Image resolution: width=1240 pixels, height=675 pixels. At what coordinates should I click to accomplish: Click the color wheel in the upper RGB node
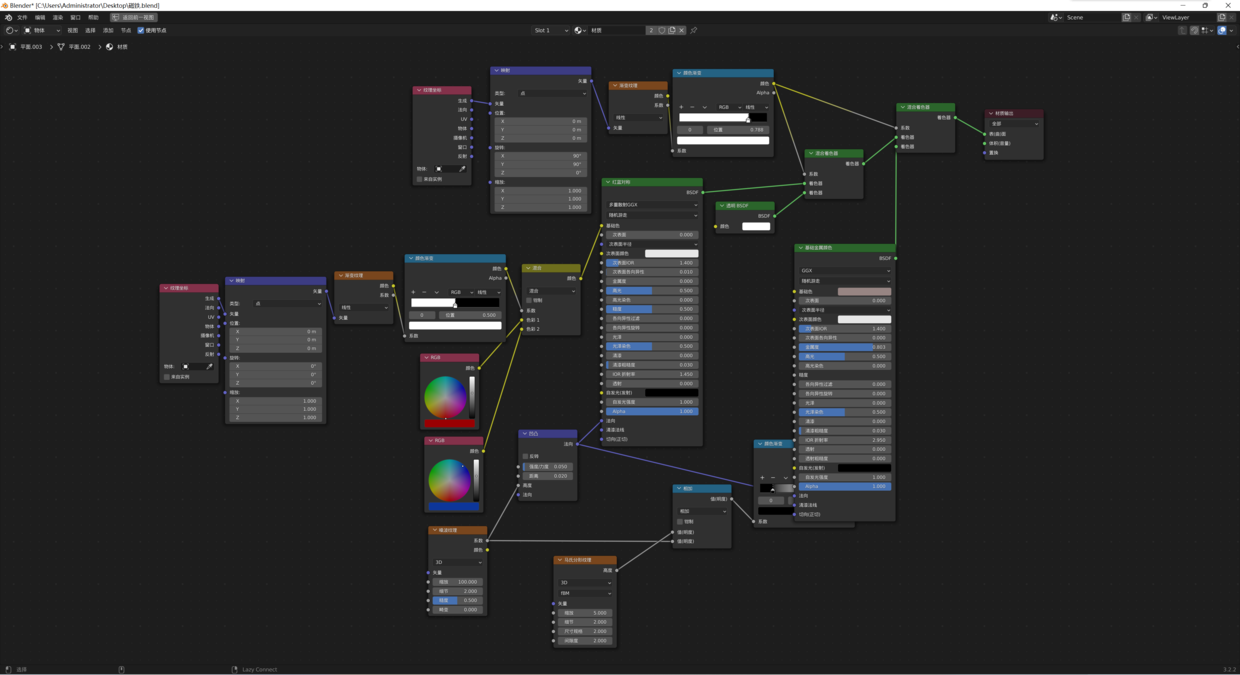coord(445,397)
